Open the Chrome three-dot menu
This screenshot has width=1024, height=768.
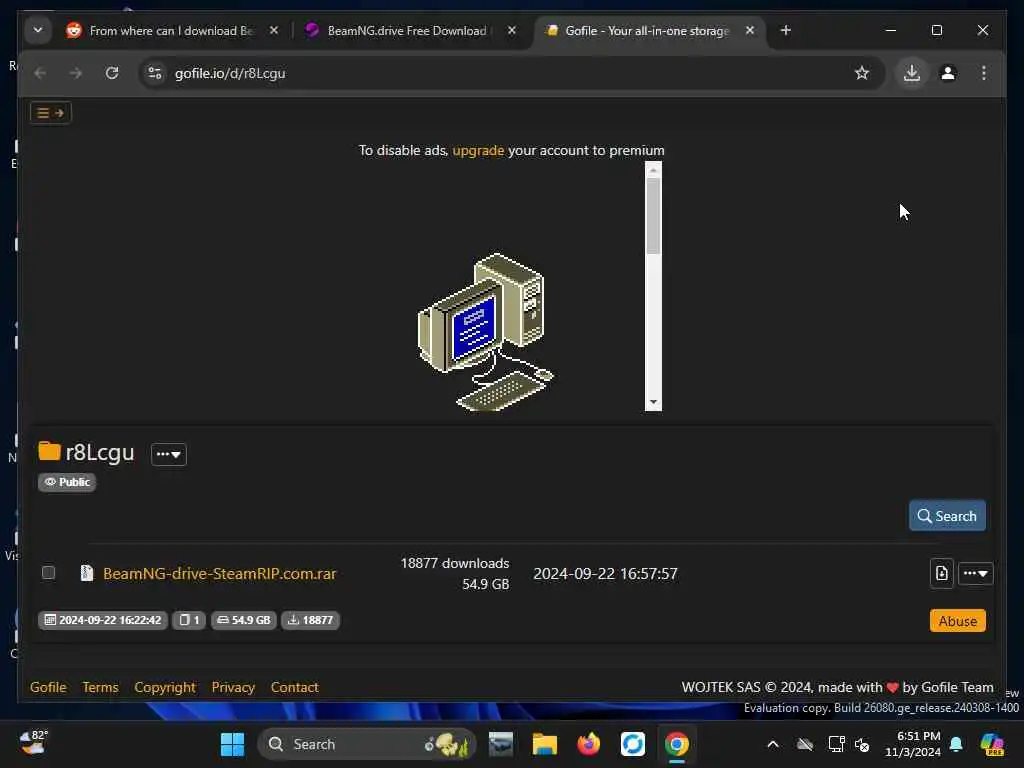point(984,73)
